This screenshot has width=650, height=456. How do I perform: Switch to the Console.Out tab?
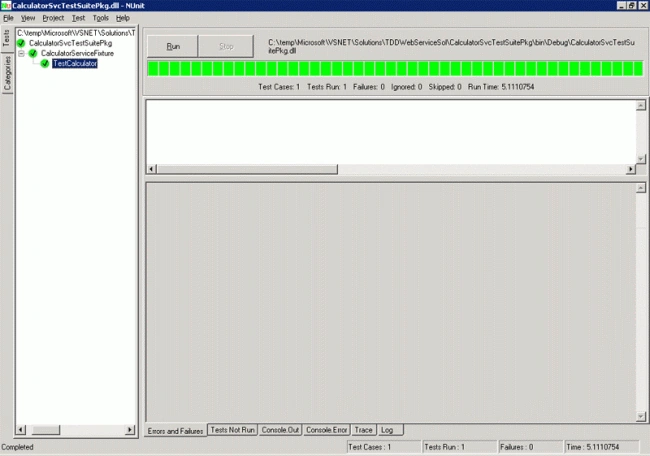280,430
